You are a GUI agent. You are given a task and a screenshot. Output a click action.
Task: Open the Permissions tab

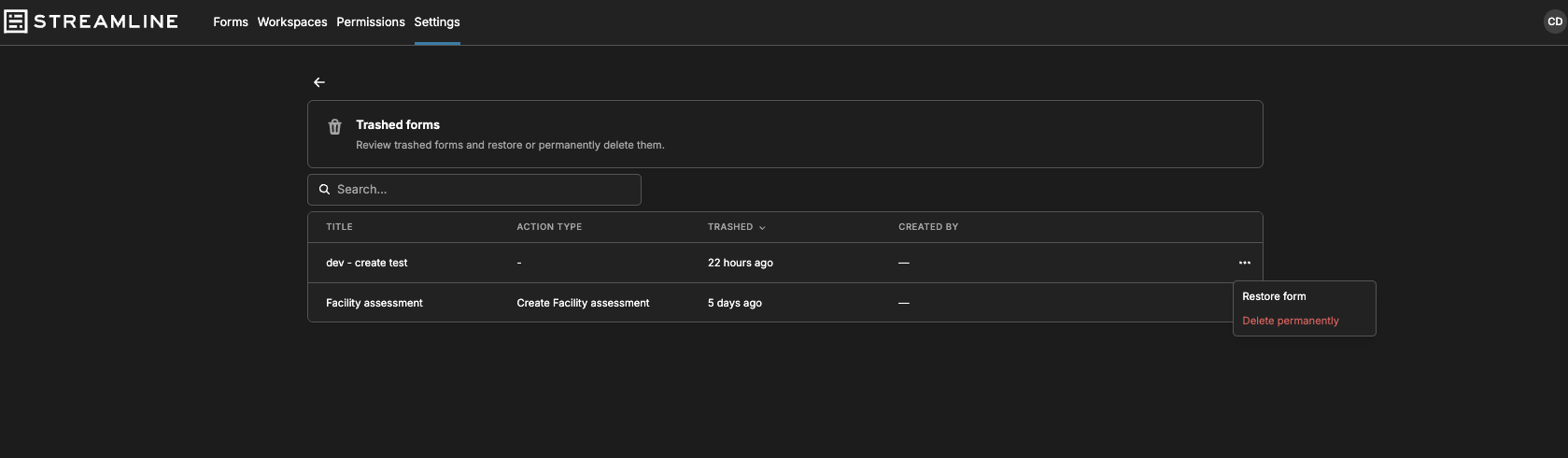[x=371, y=21]
